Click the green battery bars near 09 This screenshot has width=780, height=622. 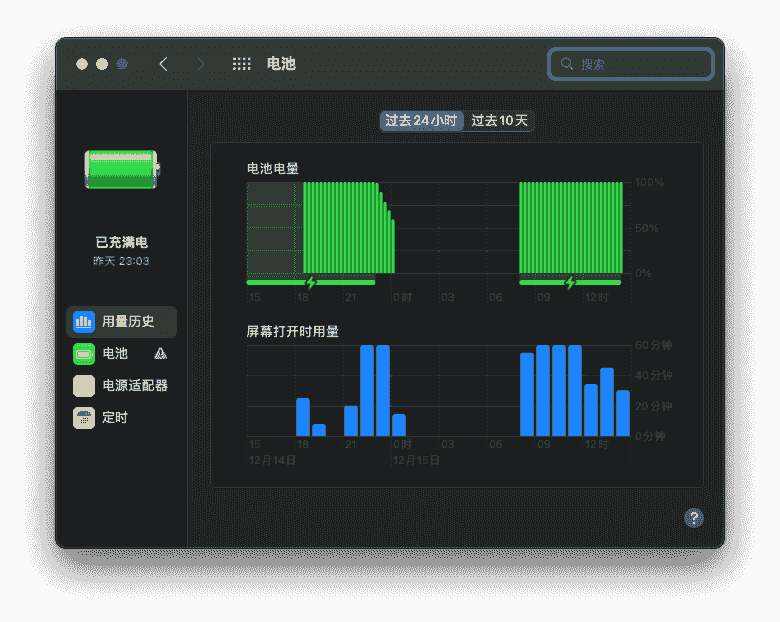pyautogui.click(x=545, y=228)
